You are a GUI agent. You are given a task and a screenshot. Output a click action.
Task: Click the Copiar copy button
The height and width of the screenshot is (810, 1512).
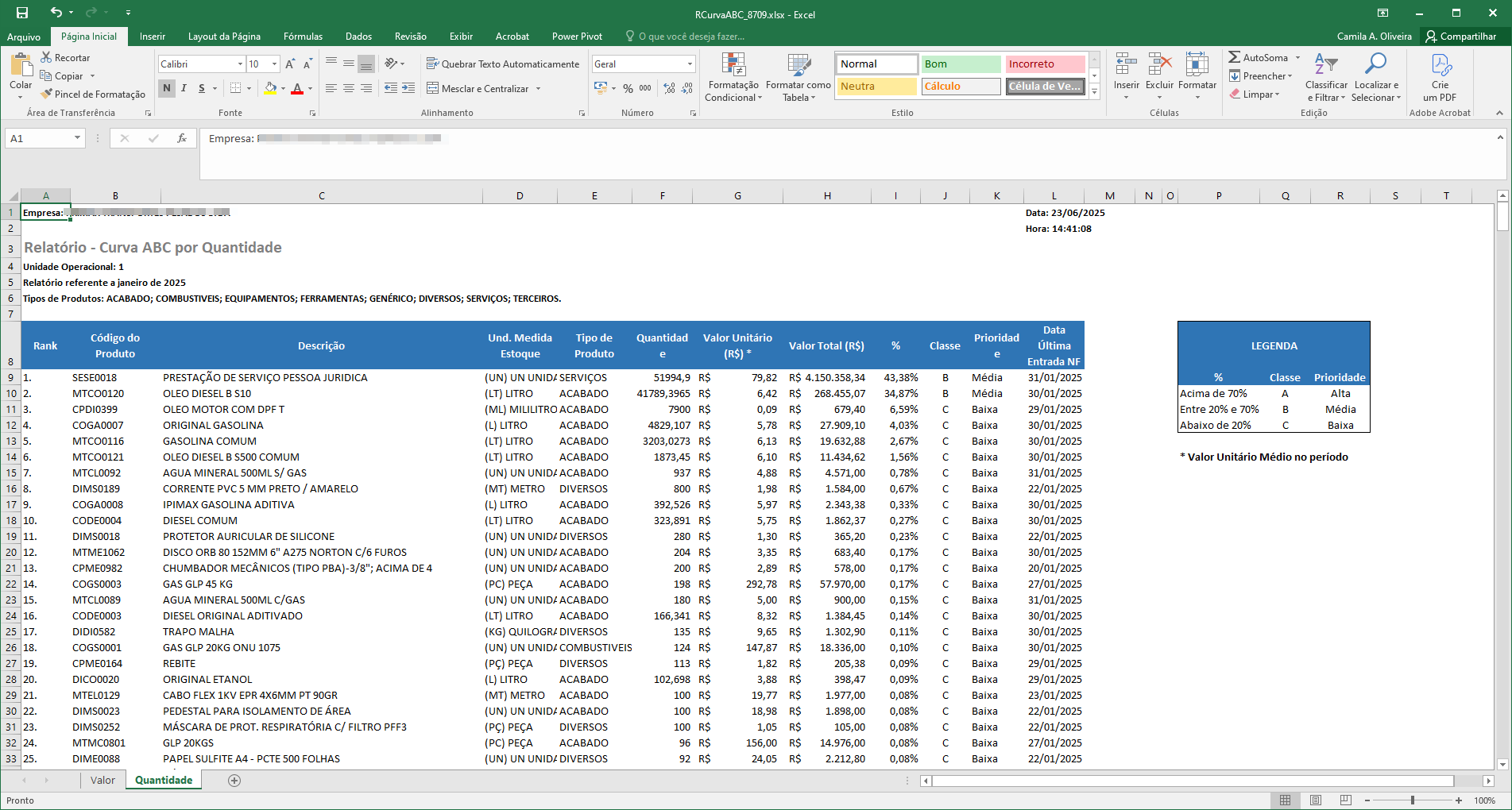63,75
